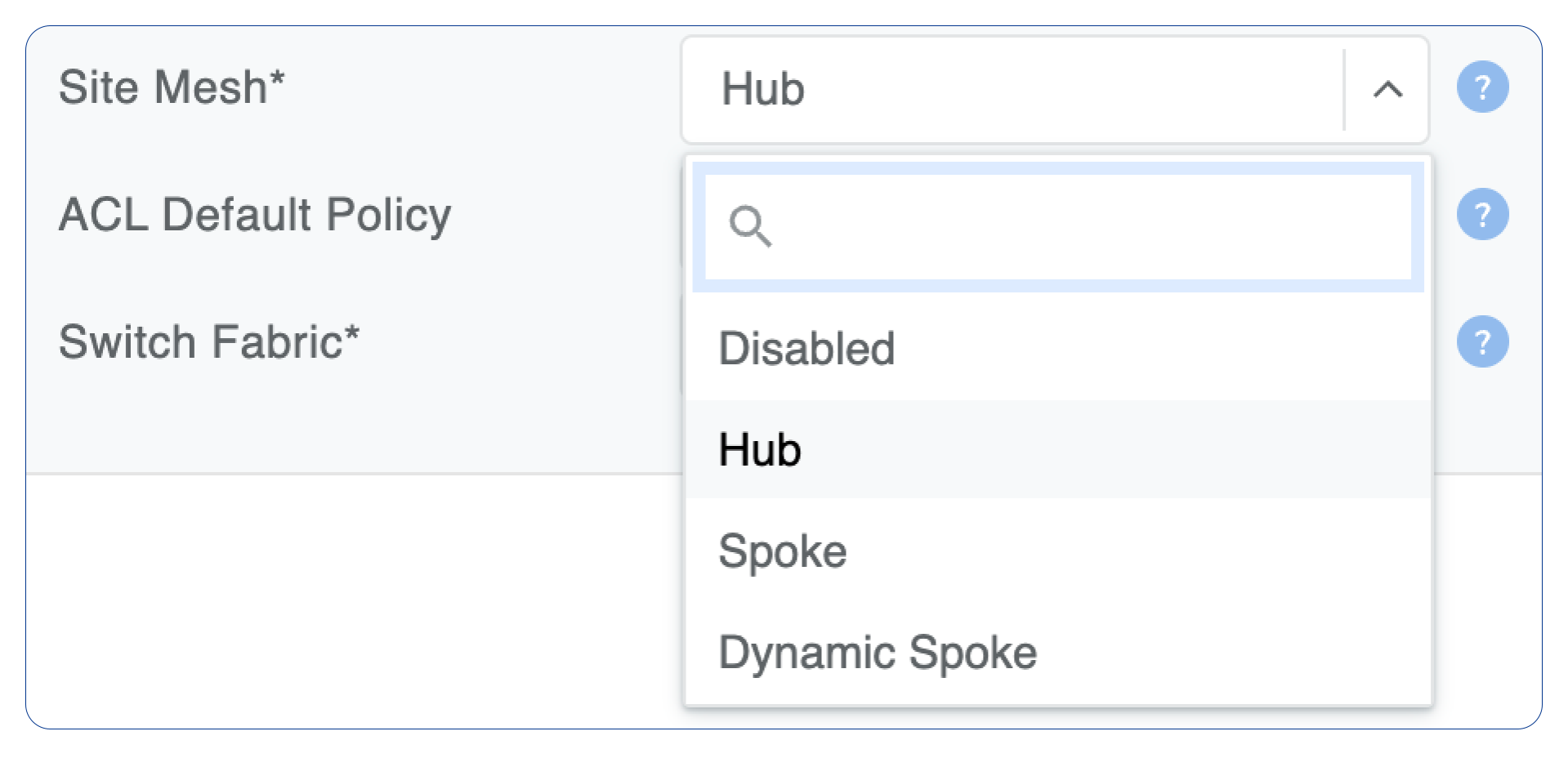This screenshot has width=1568, height=758.
Task: Select the Disabled option
Action: click(806, 349)
